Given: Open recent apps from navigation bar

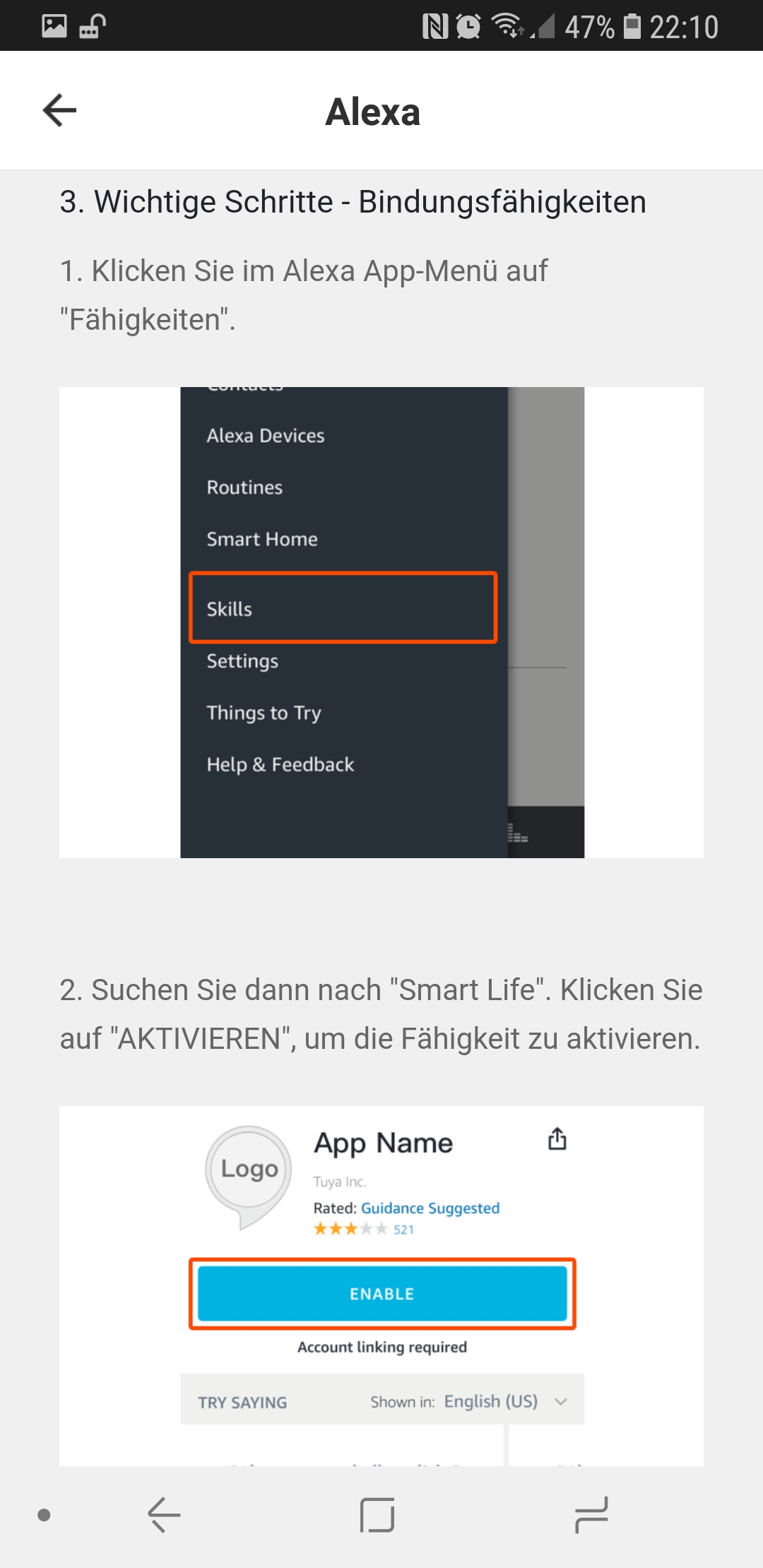Looking at the screenshot, I should [x=591, y=1515].
